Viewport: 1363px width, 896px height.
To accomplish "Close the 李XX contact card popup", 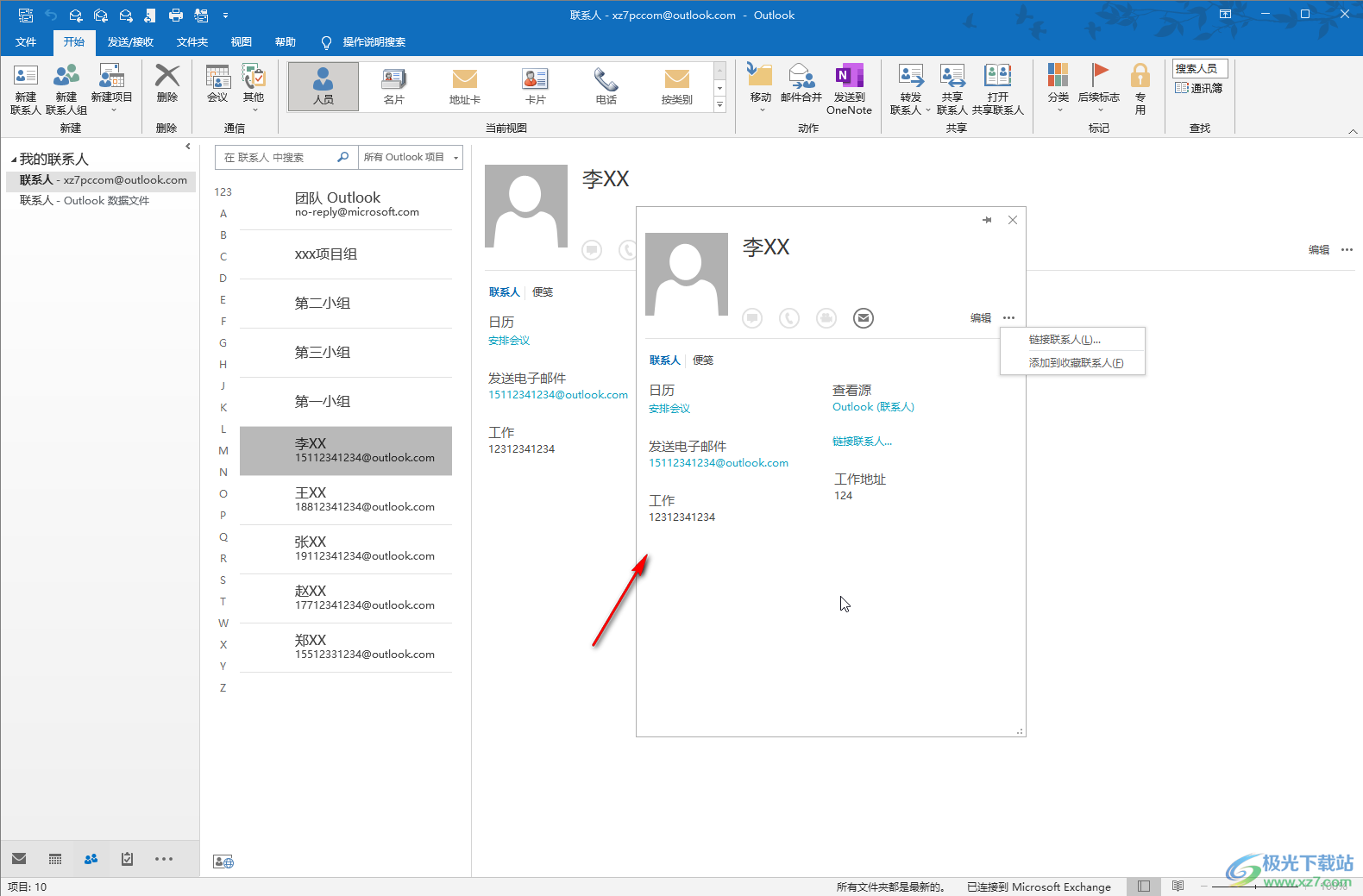I will (x=1013, y=220).
